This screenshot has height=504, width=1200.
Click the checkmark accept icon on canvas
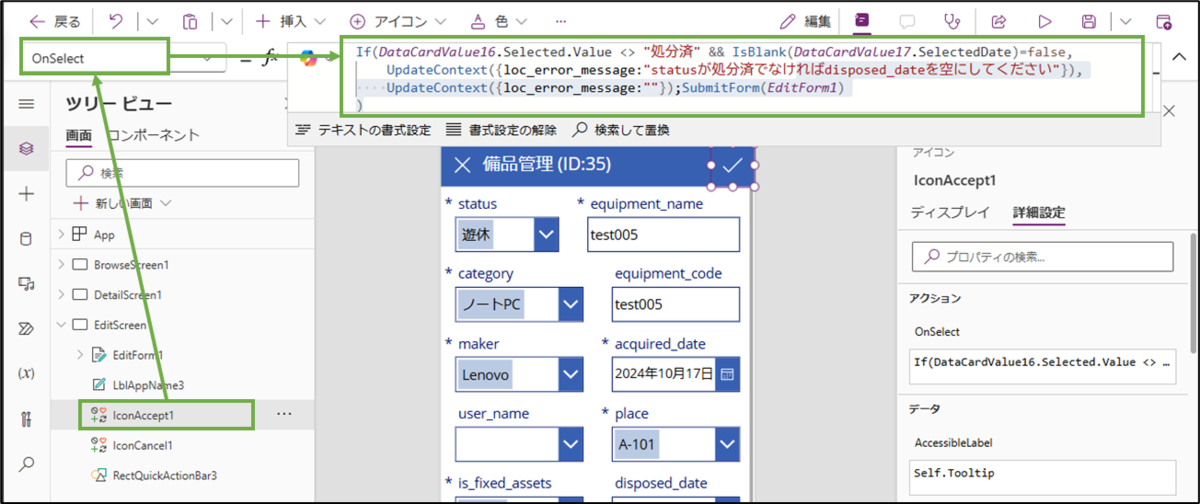(732, 165)
